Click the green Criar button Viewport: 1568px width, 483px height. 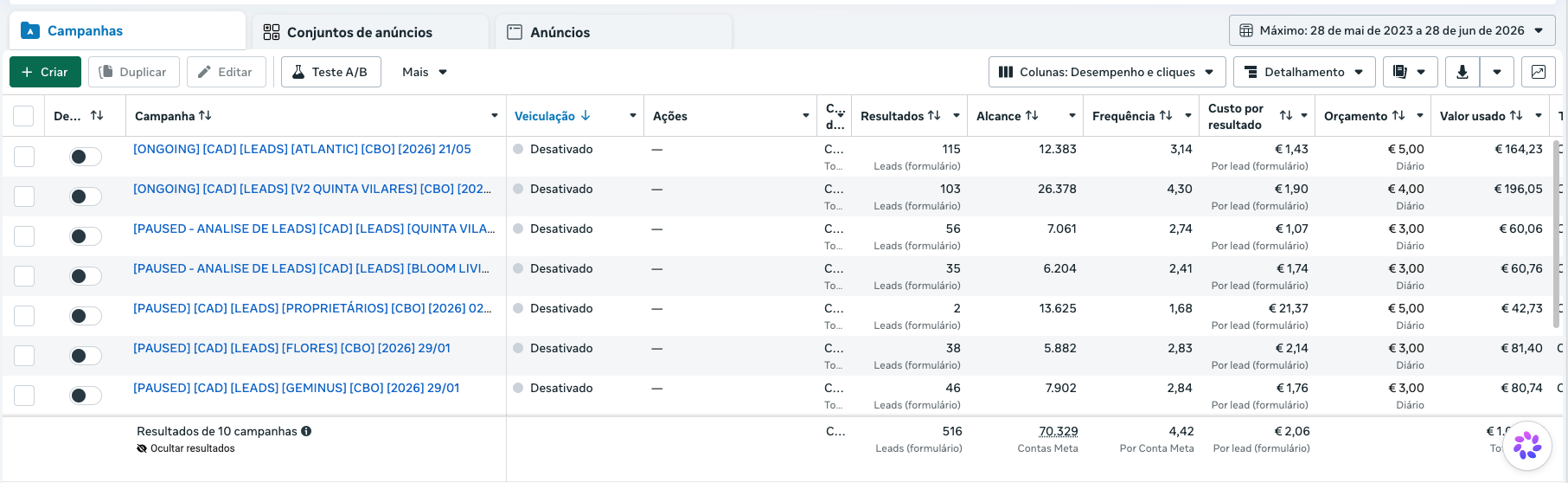click(x=45, y=72)
